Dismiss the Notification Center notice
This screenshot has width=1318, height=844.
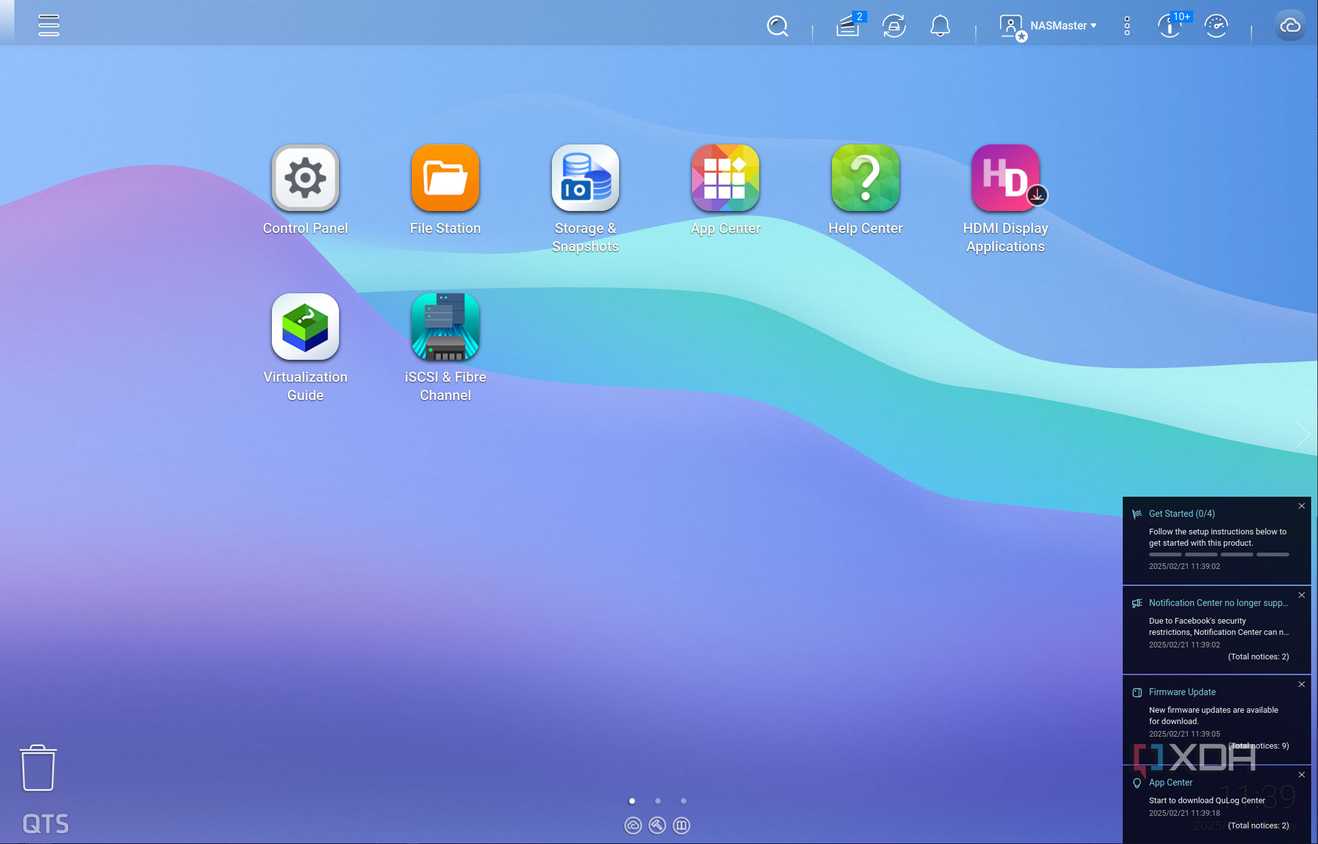[1301, 595]
